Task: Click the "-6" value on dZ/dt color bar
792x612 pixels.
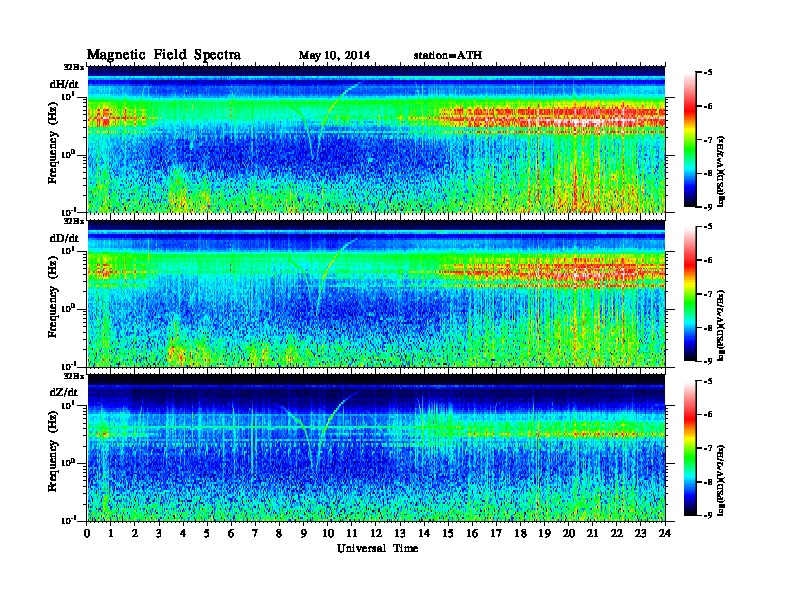Action: tap(708, 415)
